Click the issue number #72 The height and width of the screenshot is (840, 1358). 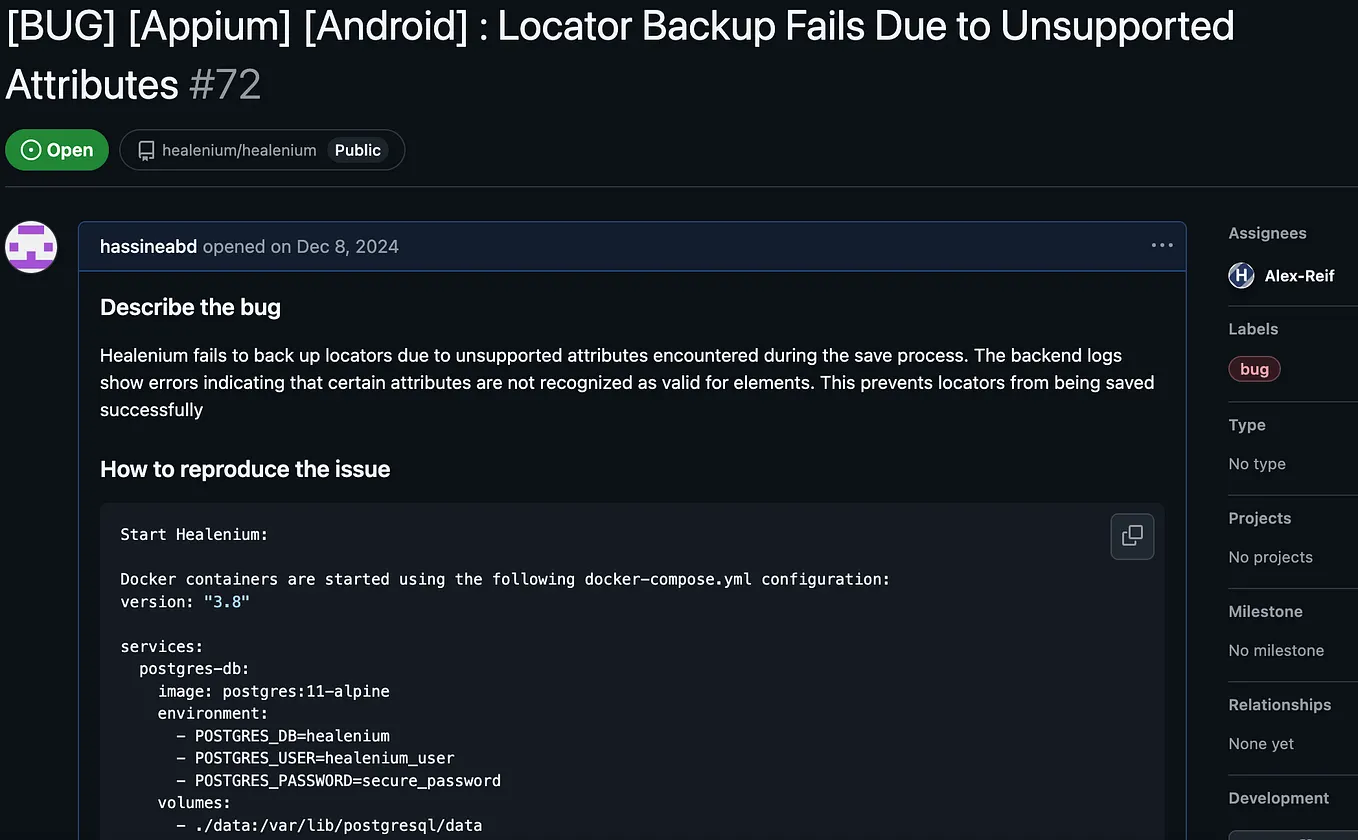pos(225,85)
